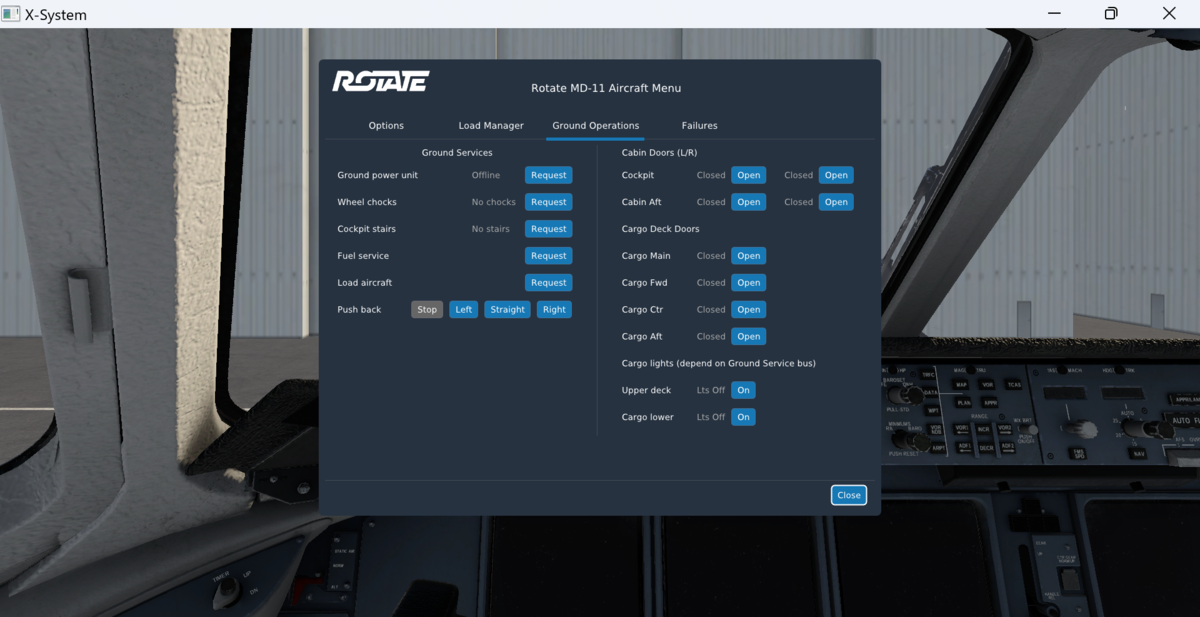Click the VOR2 right-arrow button
The height and width of the screenshot is (617, 1200).
(x=1005, y=429)
